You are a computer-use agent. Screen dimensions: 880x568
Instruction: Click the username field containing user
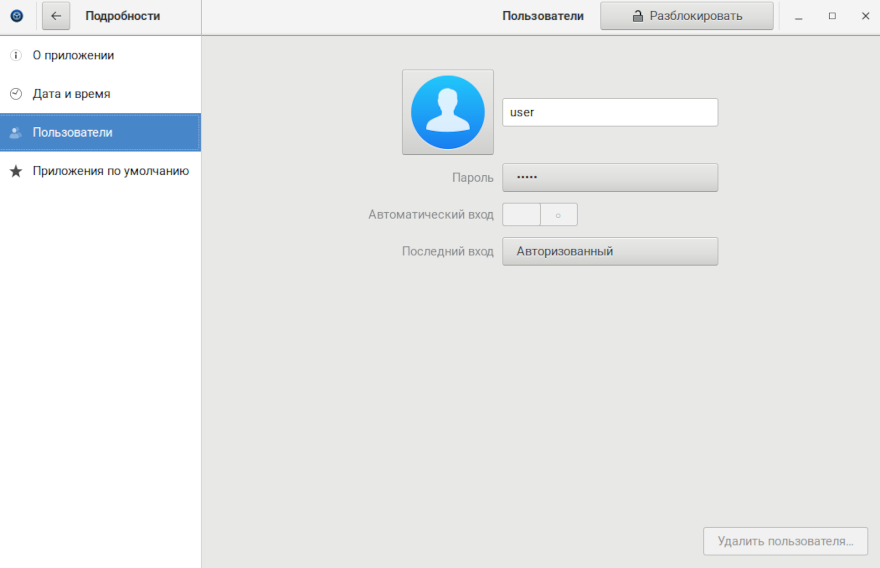pyautogui.click(x=610, y=112)
